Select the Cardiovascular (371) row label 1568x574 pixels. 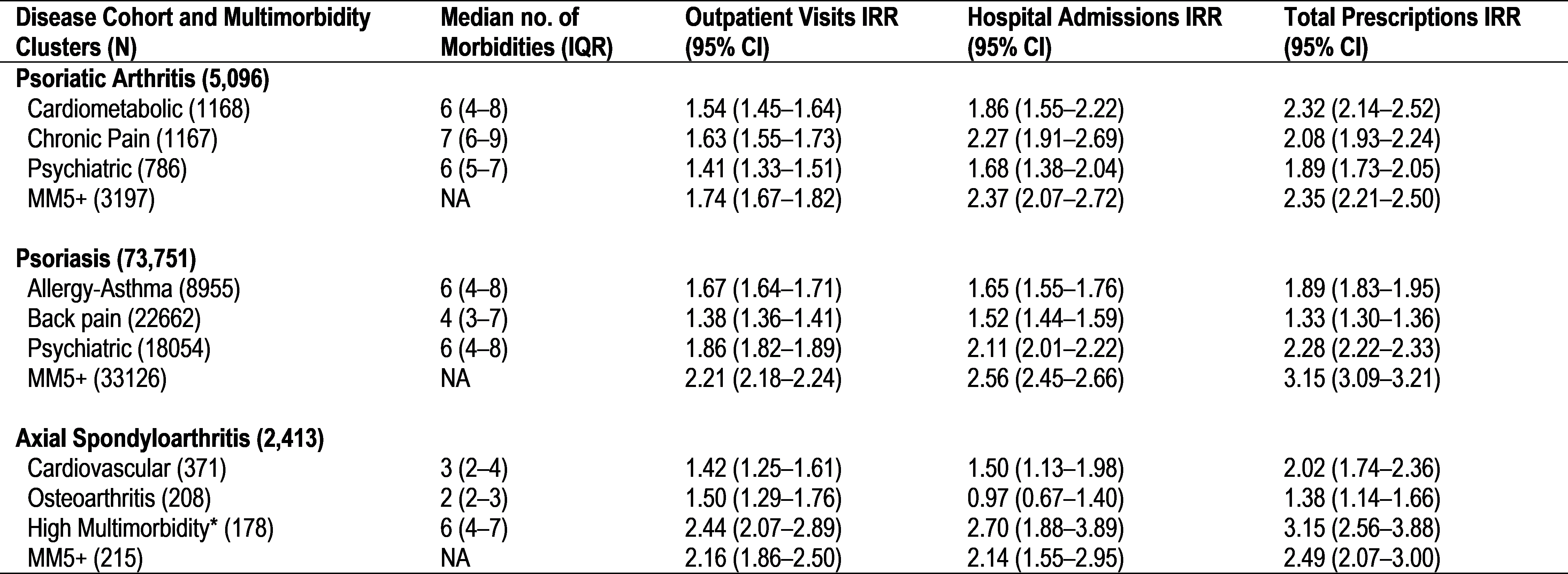[x=127, y=469]
